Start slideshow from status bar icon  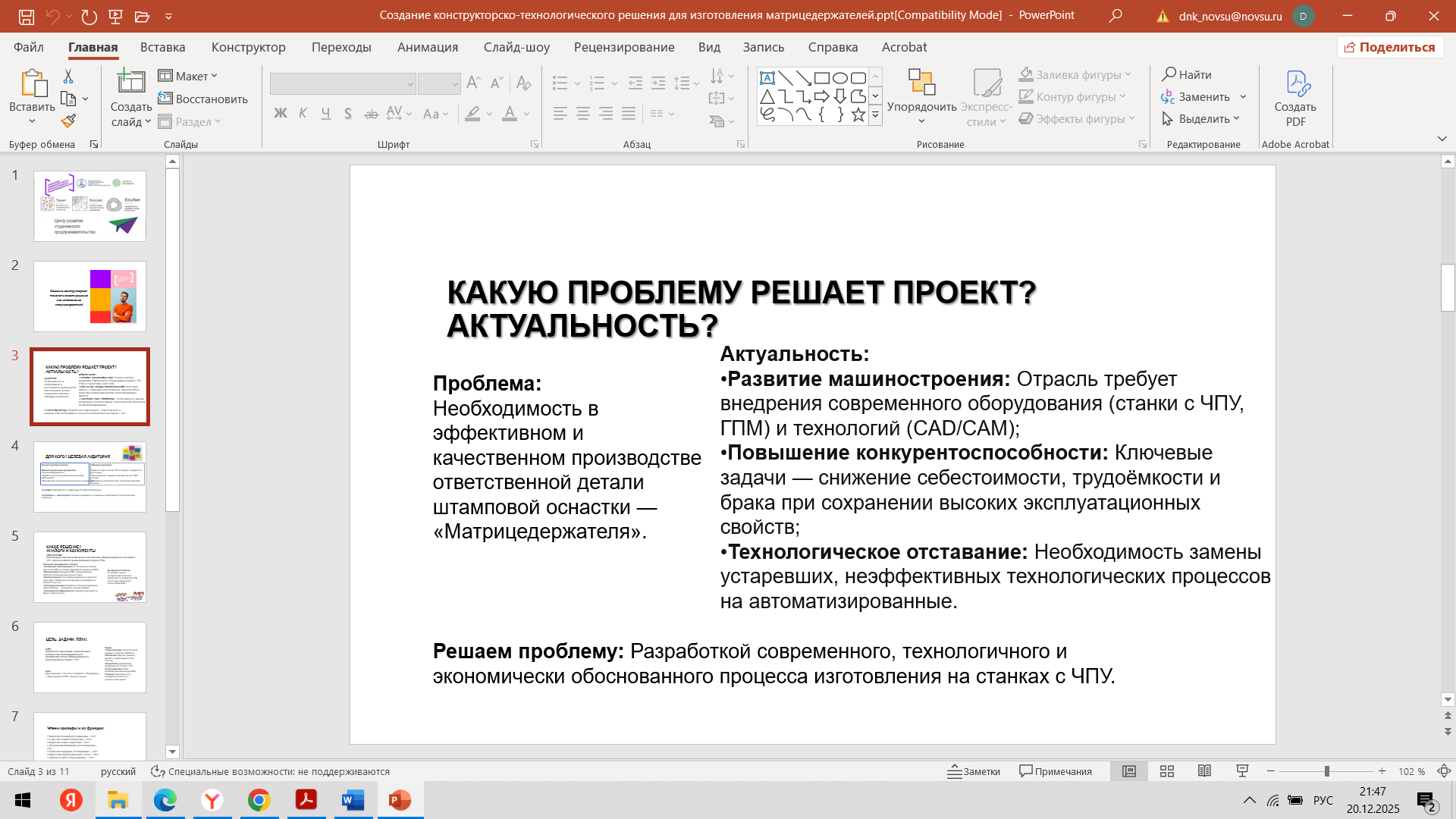1242,771
